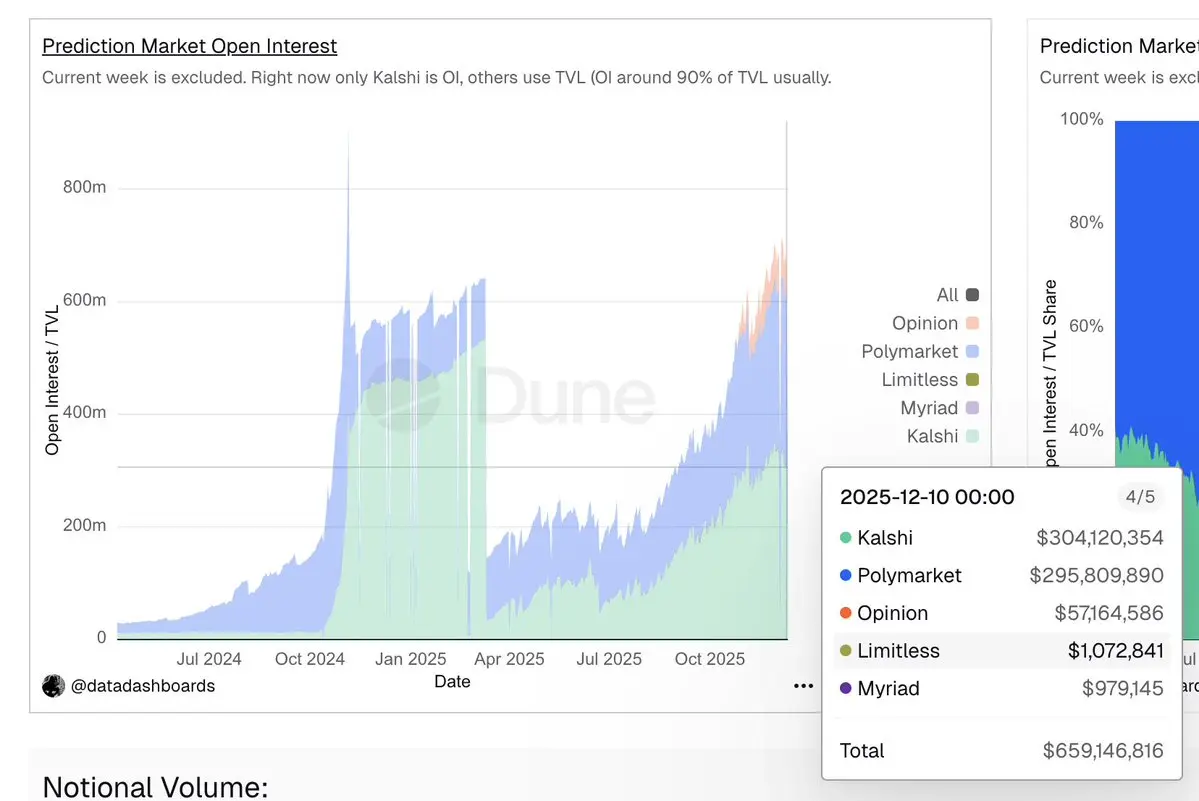
Task: Click the datadashboards avatar icon
Action: (x=53, y=686)
